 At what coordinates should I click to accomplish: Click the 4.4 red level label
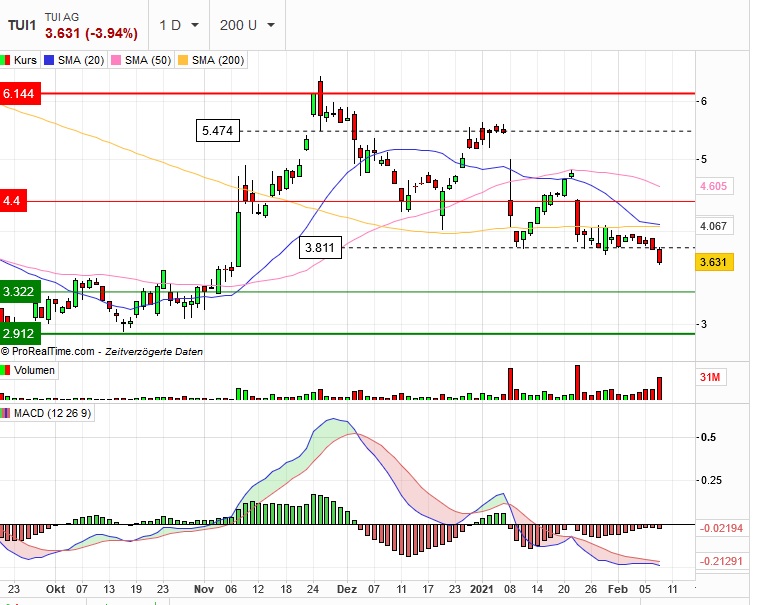point(13,201)
